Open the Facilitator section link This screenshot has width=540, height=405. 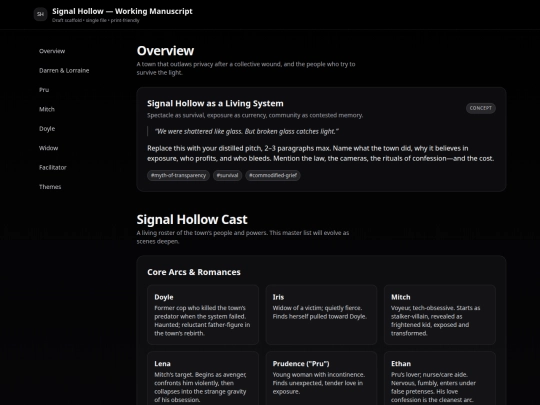tap(53, 167)
